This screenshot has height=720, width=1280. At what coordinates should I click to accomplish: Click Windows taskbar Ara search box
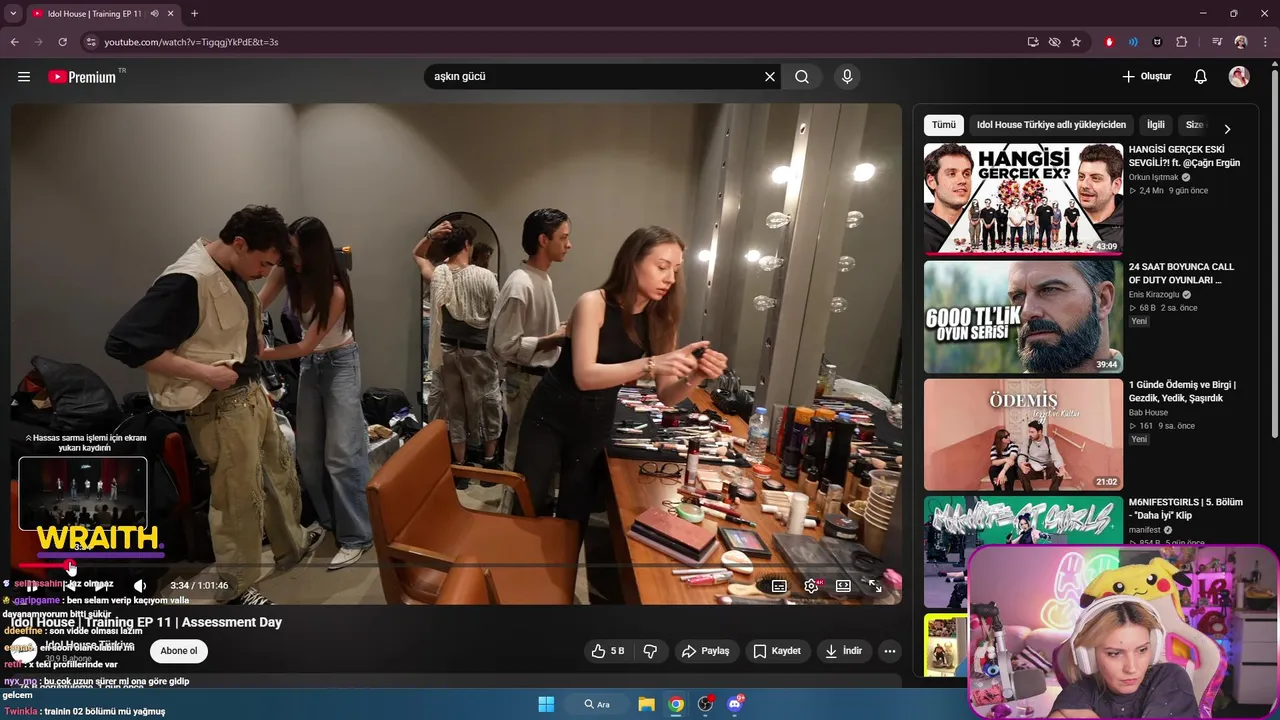tap(595, 704)
